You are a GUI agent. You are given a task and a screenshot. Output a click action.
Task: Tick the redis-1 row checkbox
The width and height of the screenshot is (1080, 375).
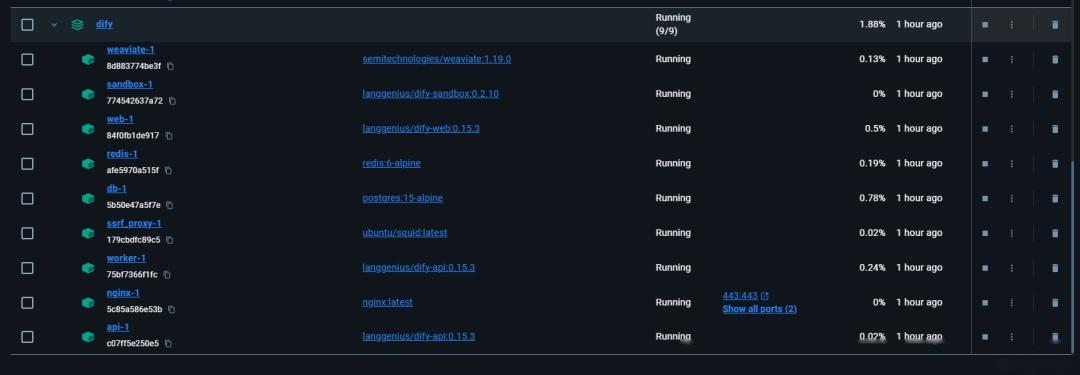coord(27,163)
